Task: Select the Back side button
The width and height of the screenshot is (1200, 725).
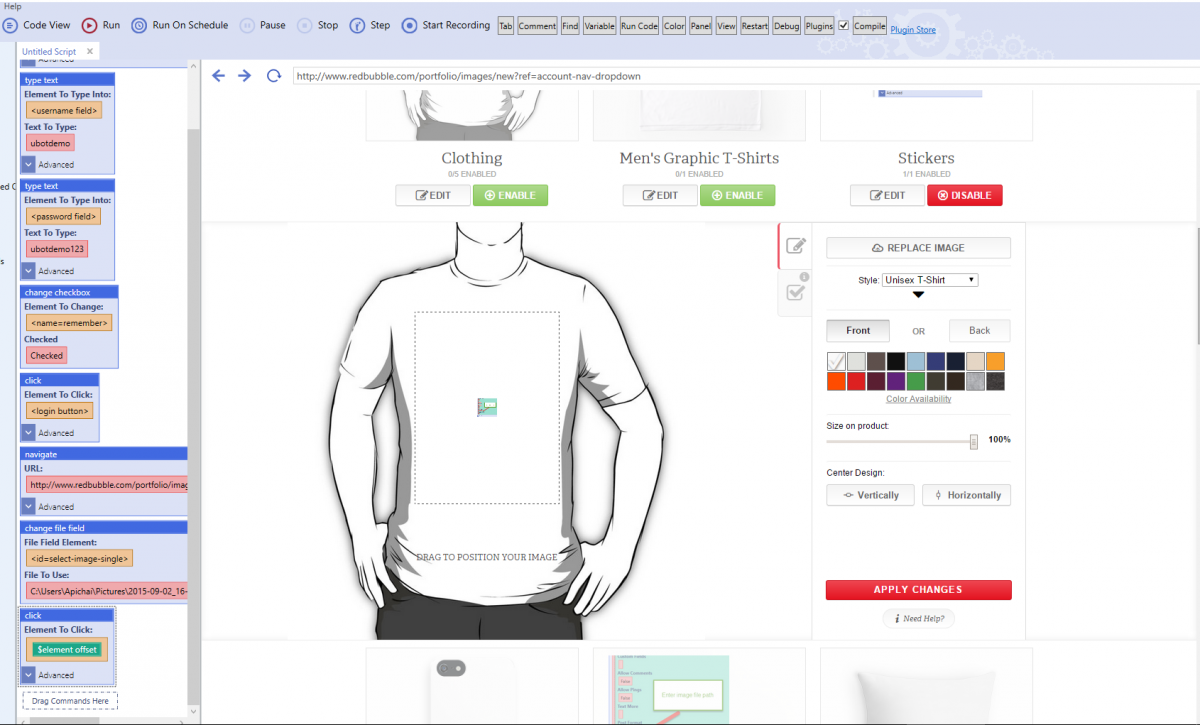Action: coord(979,330)
